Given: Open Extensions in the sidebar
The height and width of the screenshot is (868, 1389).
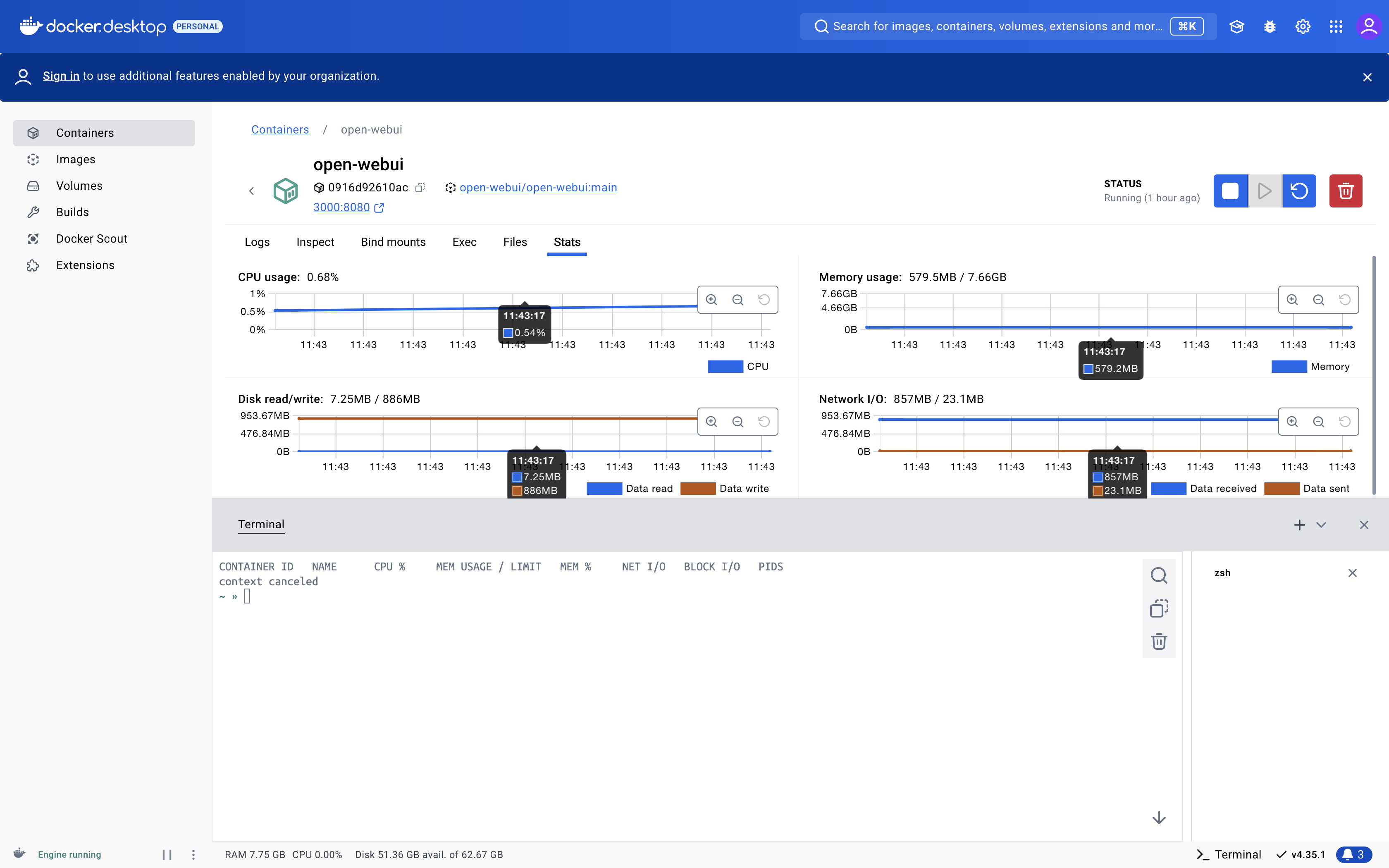Looking at the screenshot, I should coord(104,265).
